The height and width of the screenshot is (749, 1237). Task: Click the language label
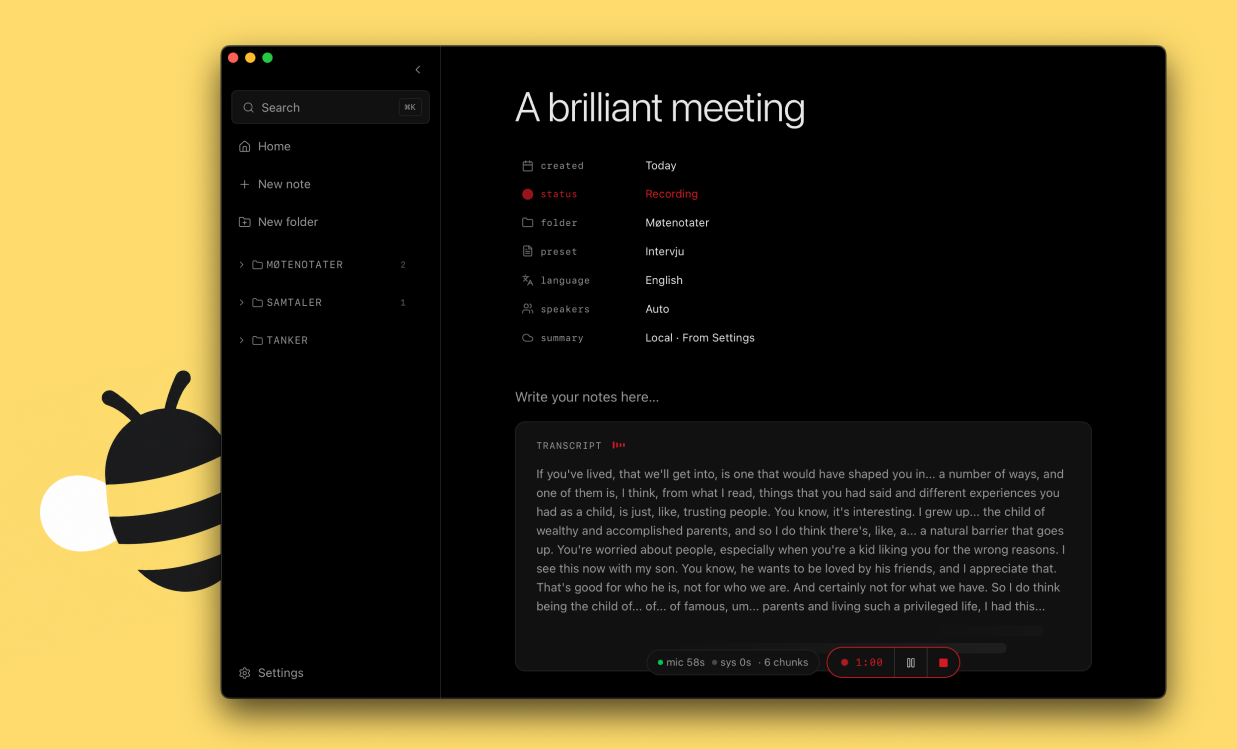tap(565, 281)
